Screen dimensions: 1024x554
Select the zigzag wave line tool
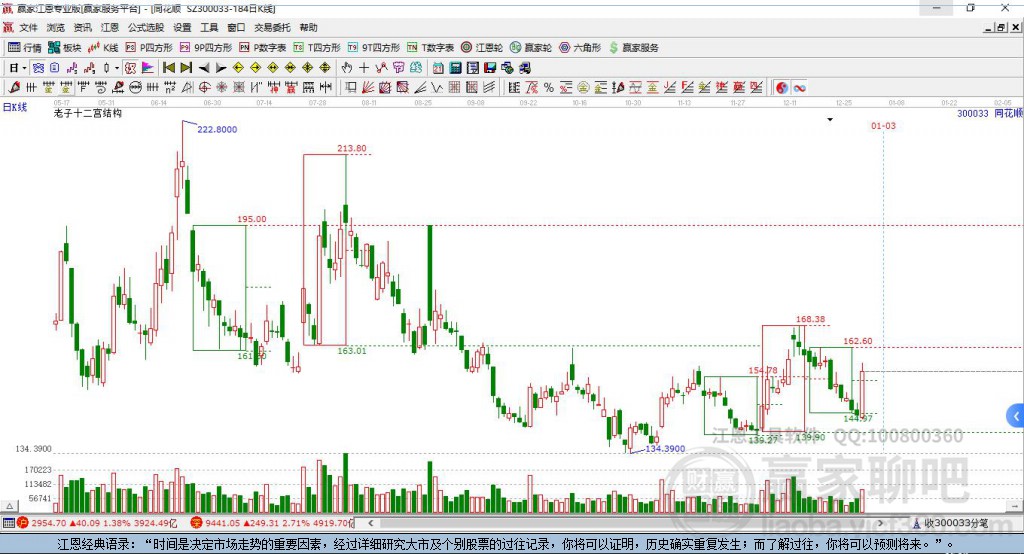pos(437,88)
